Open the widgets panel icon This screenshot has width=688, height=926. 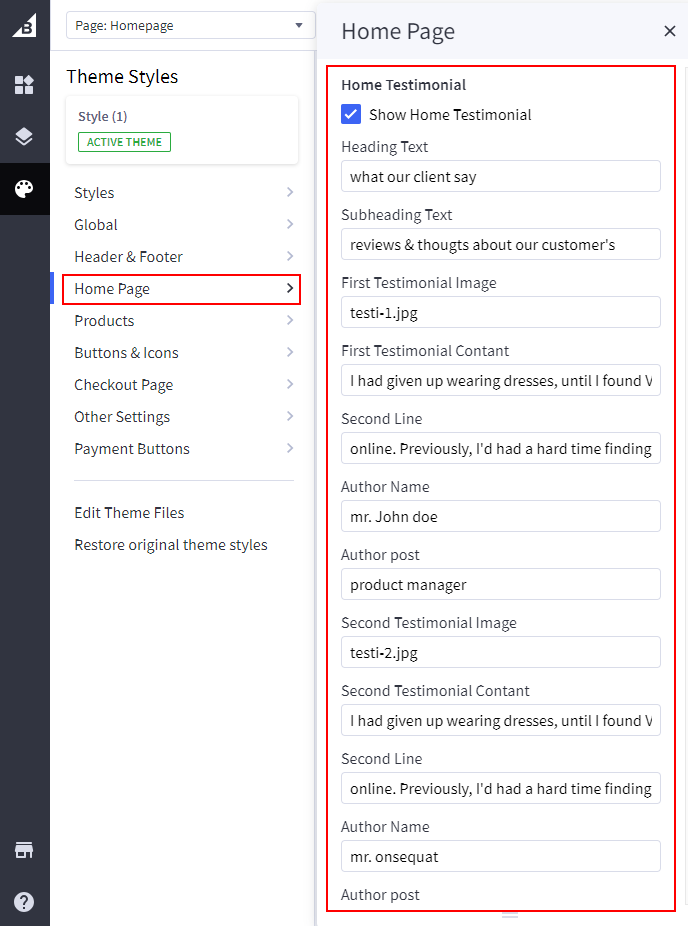pyautogui.click(x=24, y=85)
